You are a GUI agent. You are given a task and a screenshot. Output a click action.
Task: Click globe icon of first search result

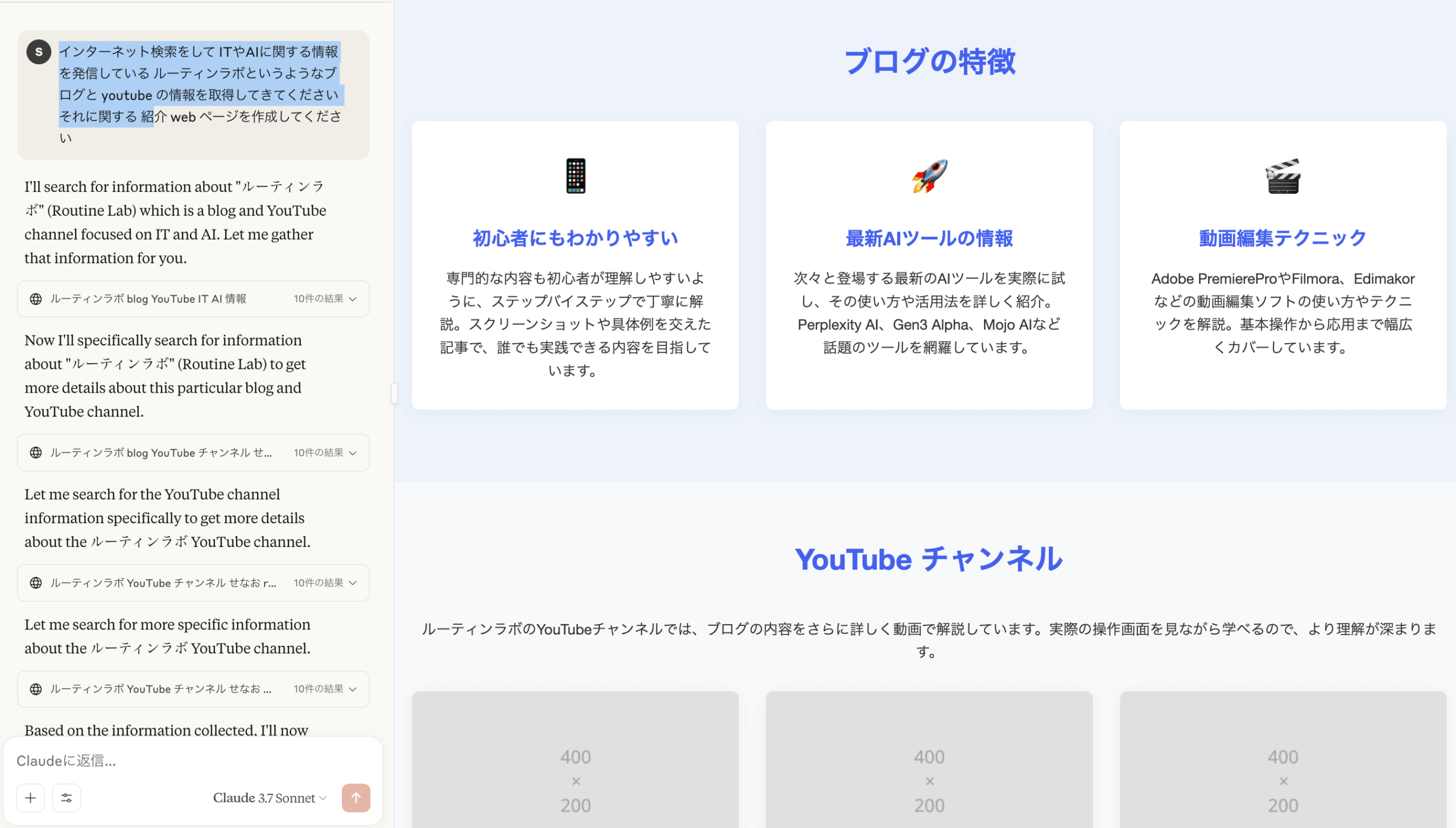click(36, 299)
